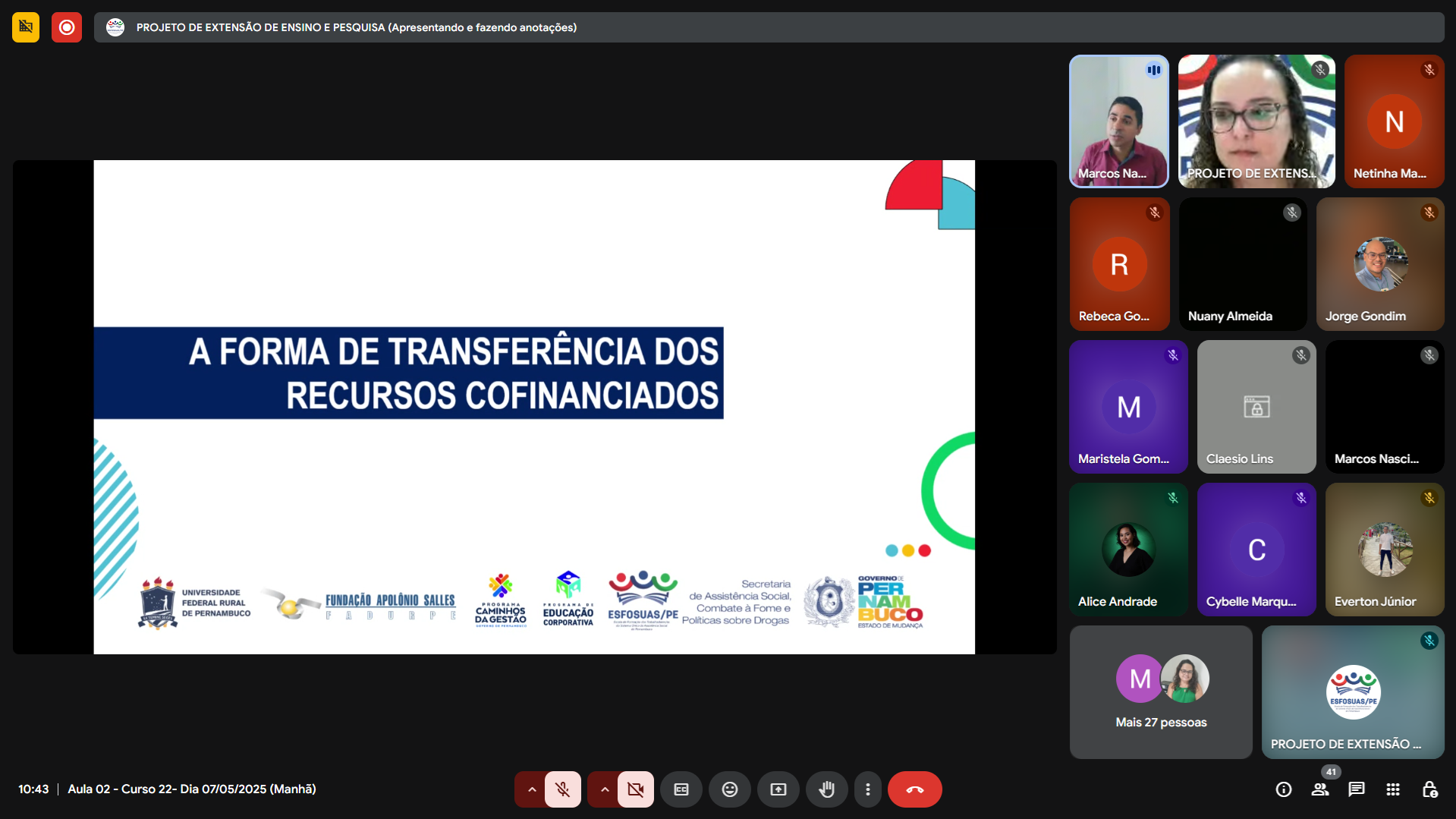1456x819 pixels.
Task: Turn on the camera
Action: [635, 789]
